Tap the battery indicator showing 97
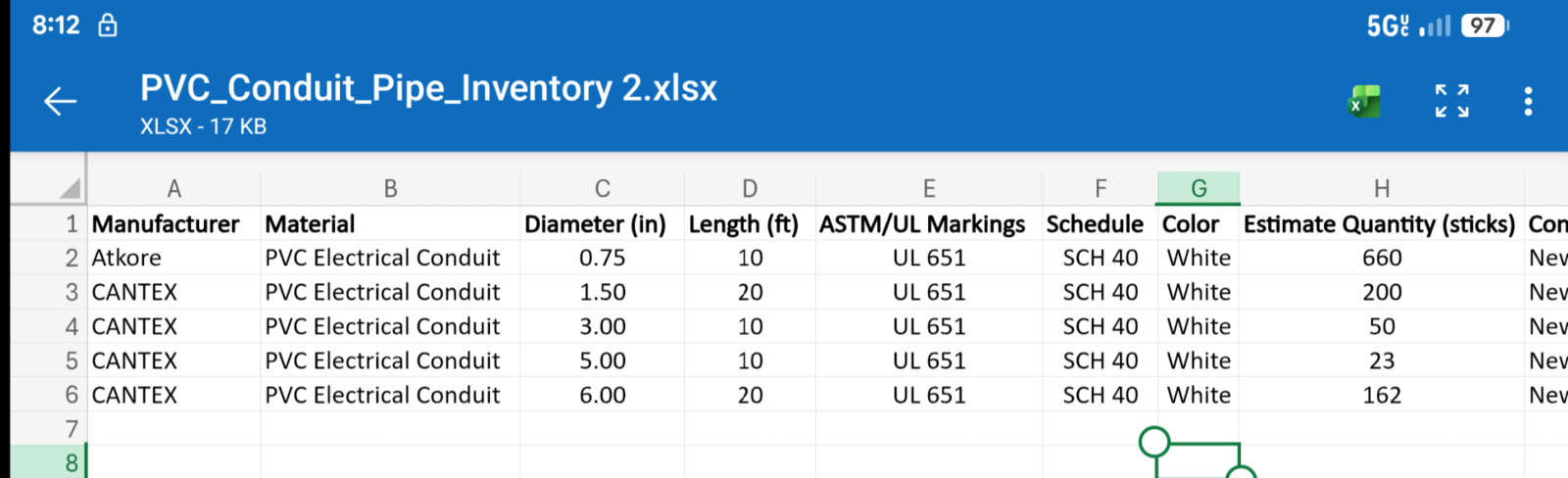Screen dimensions: 1568x478 tap(1484, 25)
